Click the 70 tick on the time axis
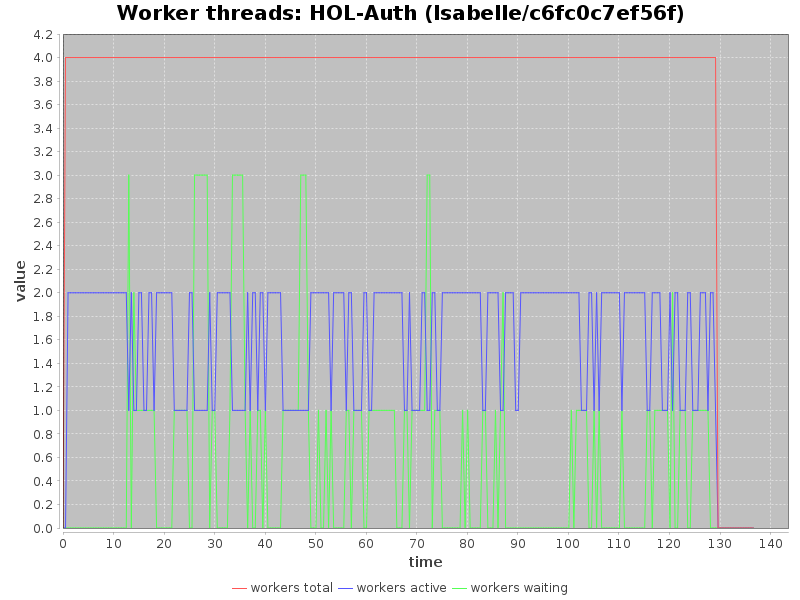Viewport: 800px width, 600px height. click(417, 543)
